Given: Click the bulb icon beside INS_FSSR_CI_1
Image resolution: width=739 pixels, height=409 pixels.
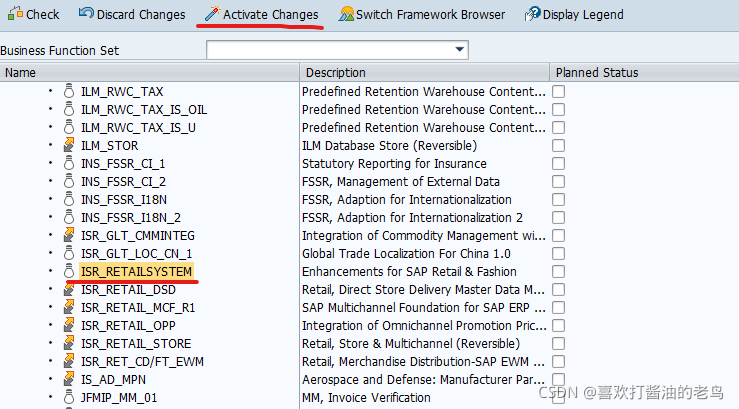Looking at the screenshot, I should (69, 163).
